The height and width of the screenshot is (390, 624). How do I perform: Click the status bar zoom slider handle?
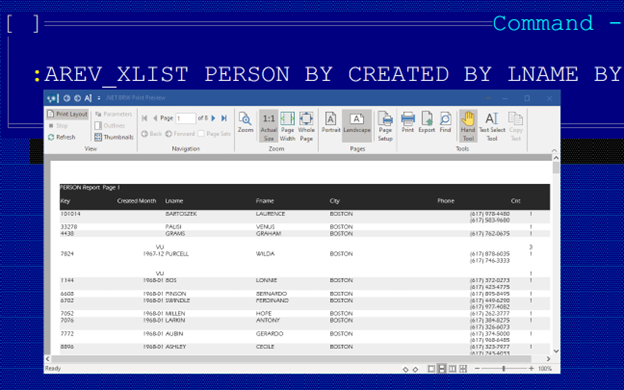click(x=504, y=369)
